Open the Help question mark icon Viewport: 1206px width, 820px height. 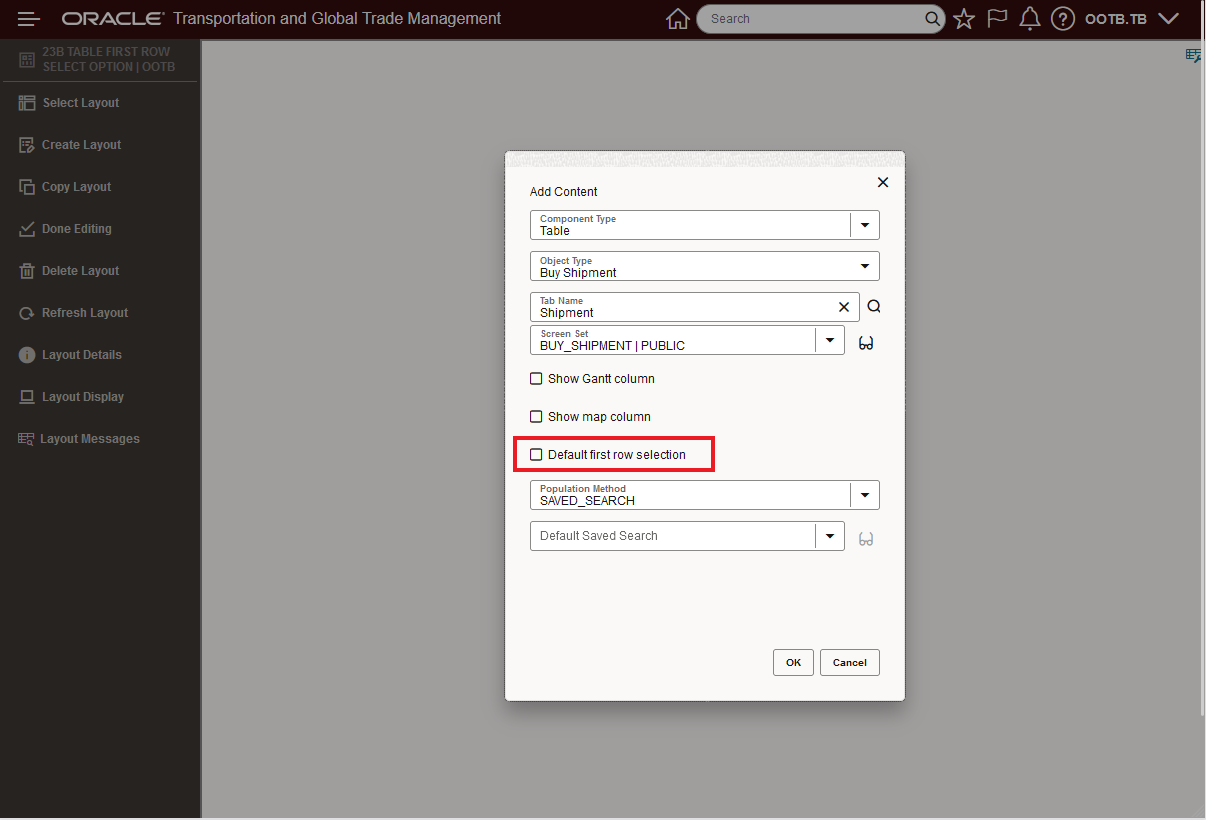[1063, 19]
